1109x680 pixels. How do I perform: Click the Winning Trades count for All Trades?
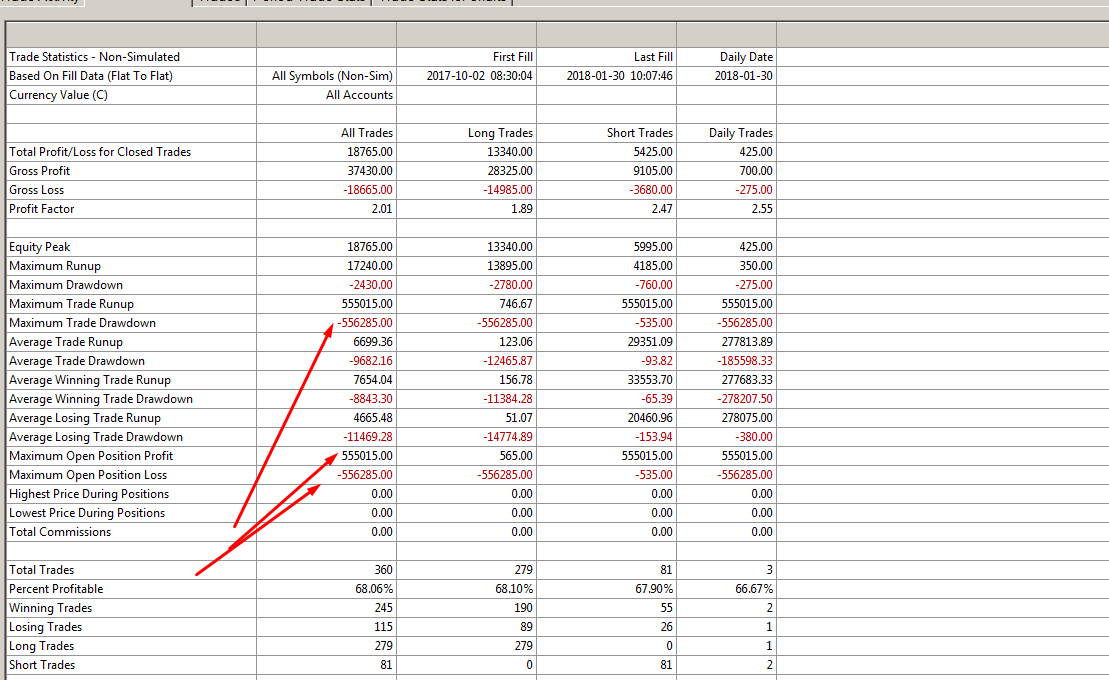tap(381, 608)
